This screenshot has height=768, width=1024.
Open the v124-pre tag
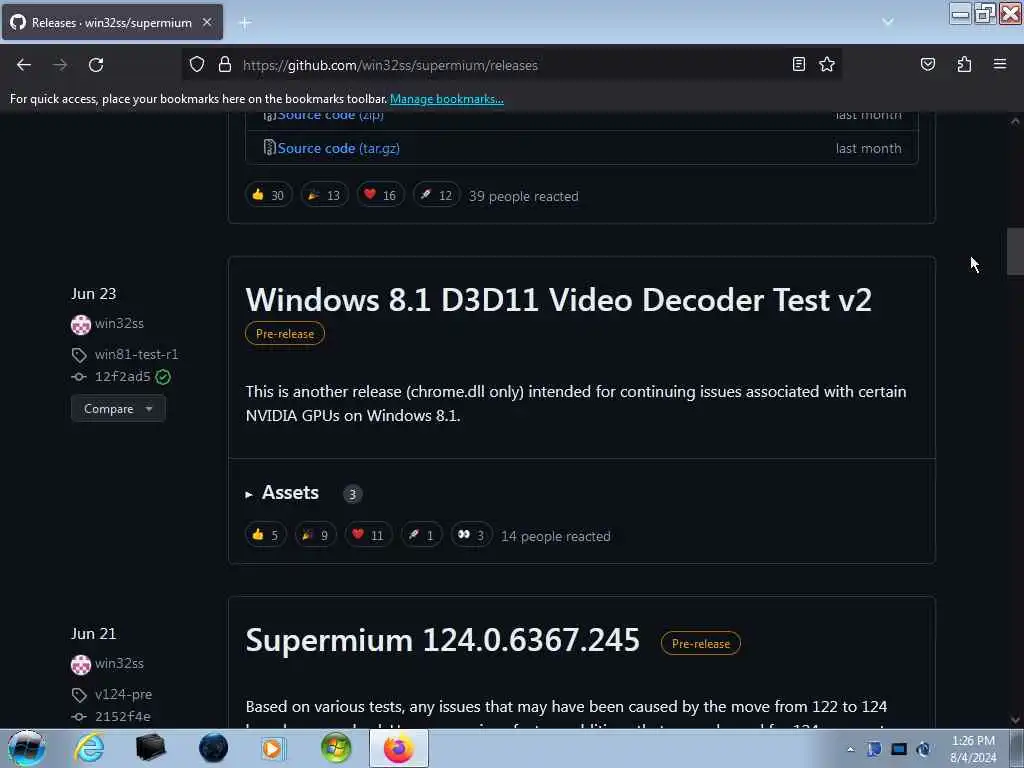click(x=123, y=694)
